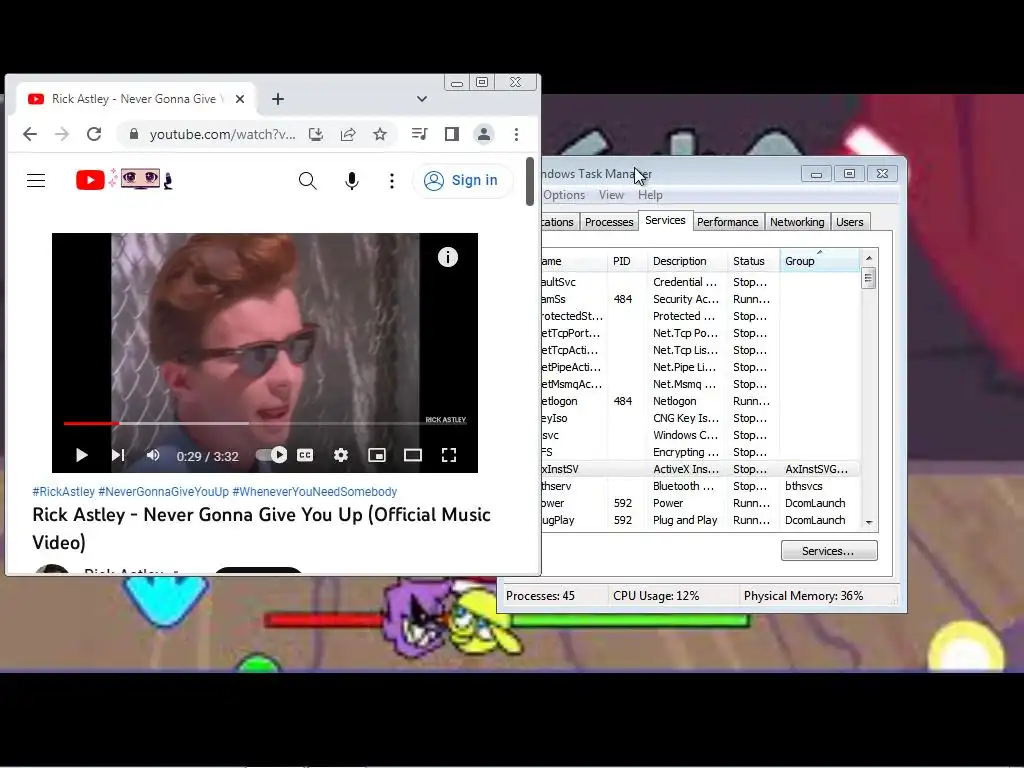Open a new Chrome tab

tap(278, 99)
